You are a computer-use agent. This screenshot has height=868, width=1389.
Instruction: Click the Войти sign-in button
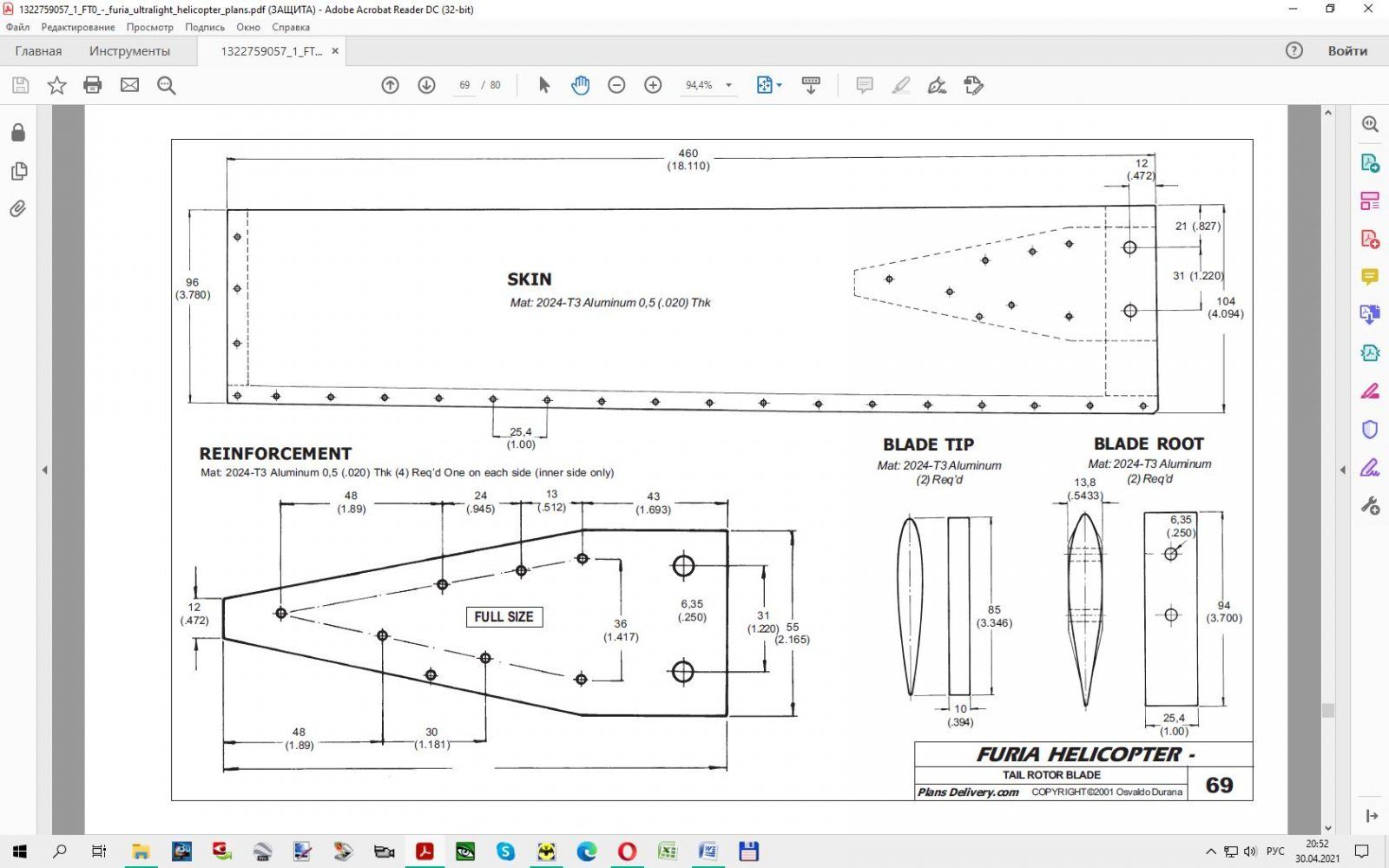coord(1346,51)
